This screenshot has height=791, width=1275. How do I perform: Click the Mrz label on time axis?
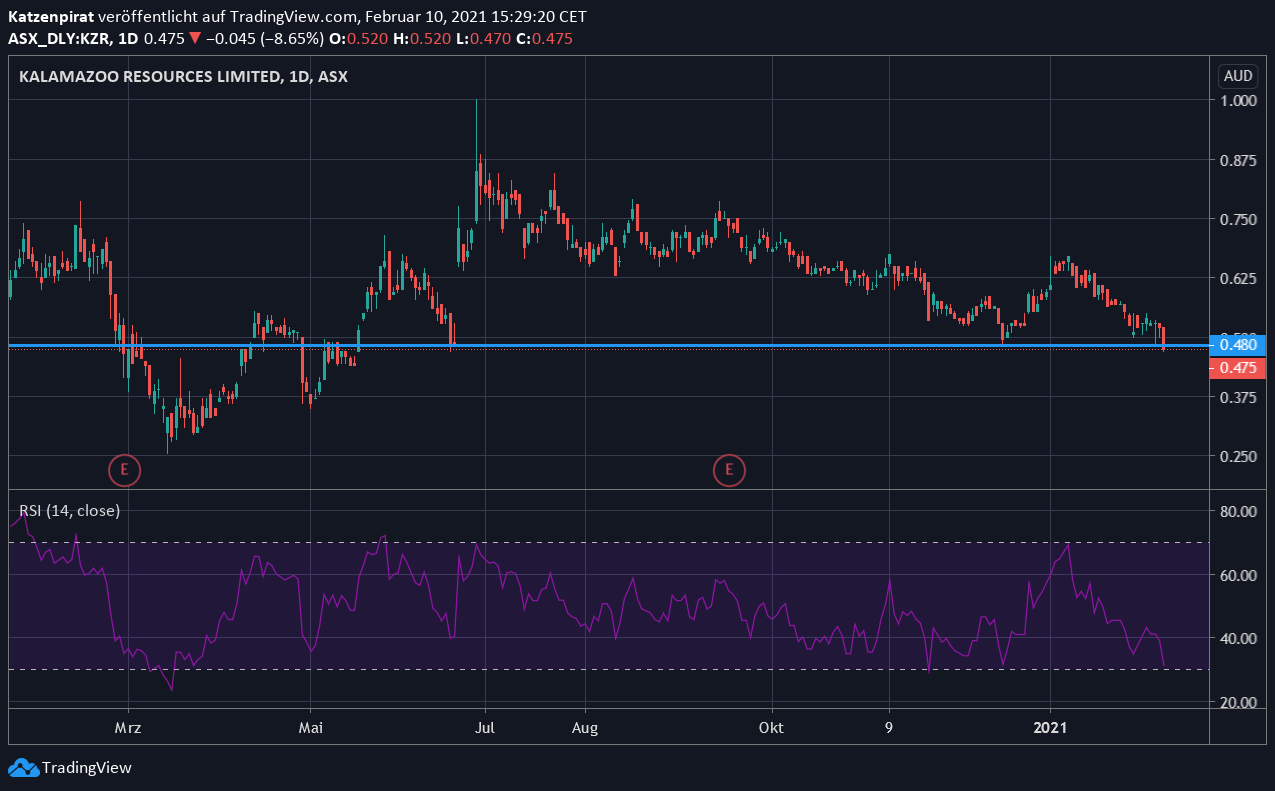(x=128, y=728)
